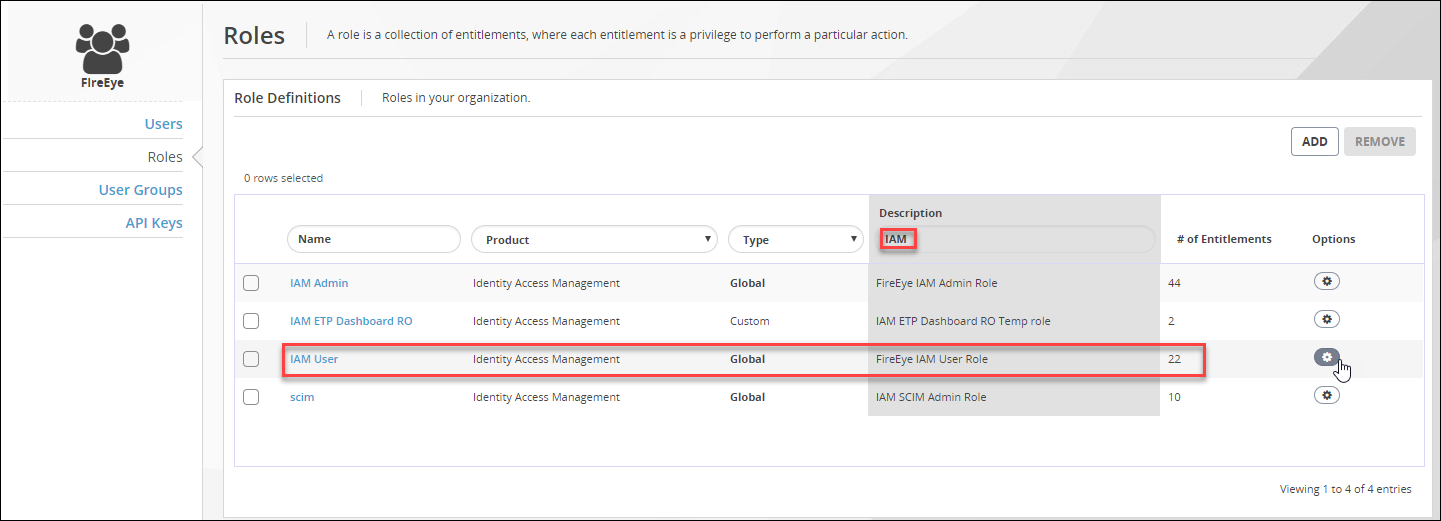Click the Options column header
The height and width of the screenshot is (521, 1441).
pos(1334,239)
